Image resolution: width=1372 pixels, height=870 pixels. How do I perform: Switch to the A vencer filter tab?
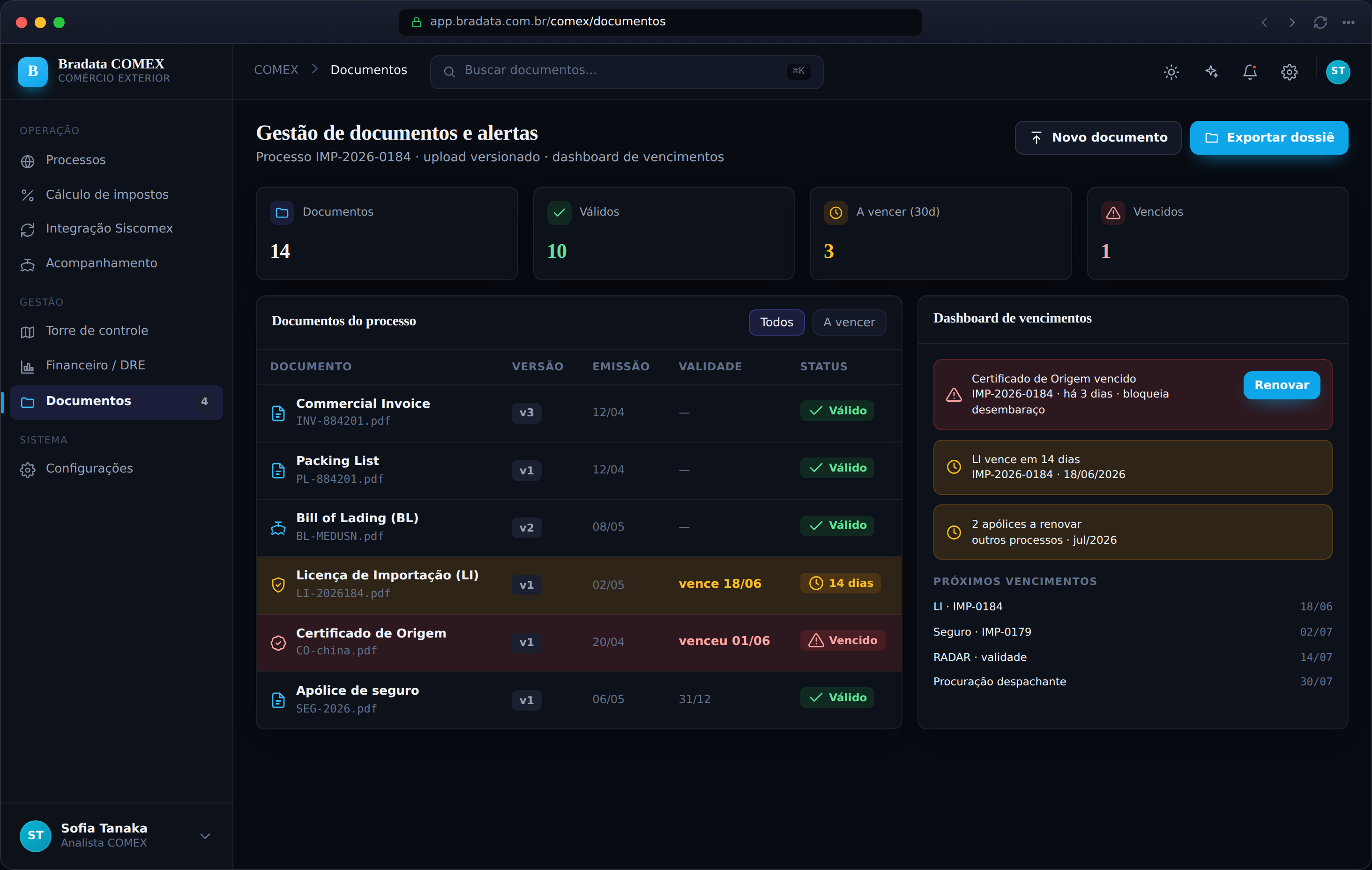coord(849,322)
